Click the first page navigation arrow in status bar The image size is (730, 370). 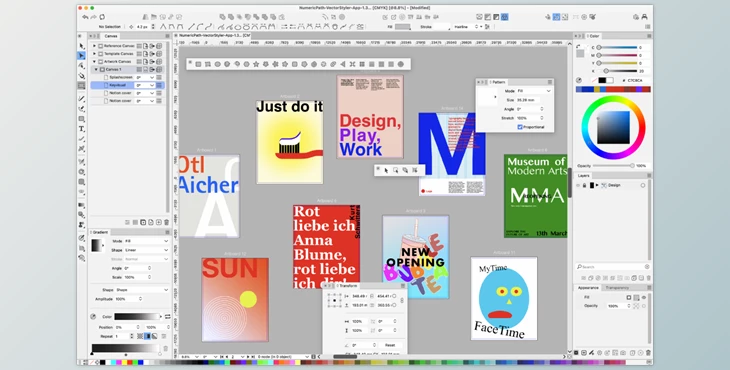pyautogui.click(x=223, y=357)
